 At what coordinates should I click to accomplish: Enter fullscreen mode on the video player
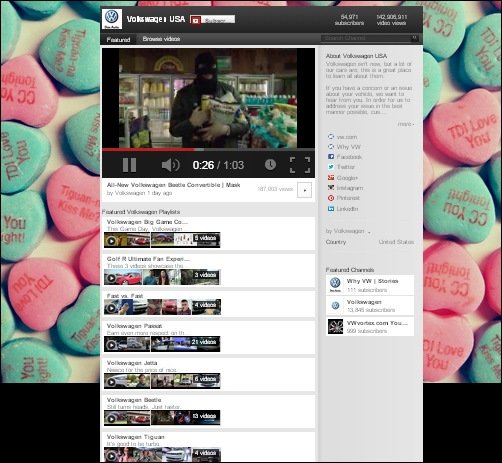point(300,165)
